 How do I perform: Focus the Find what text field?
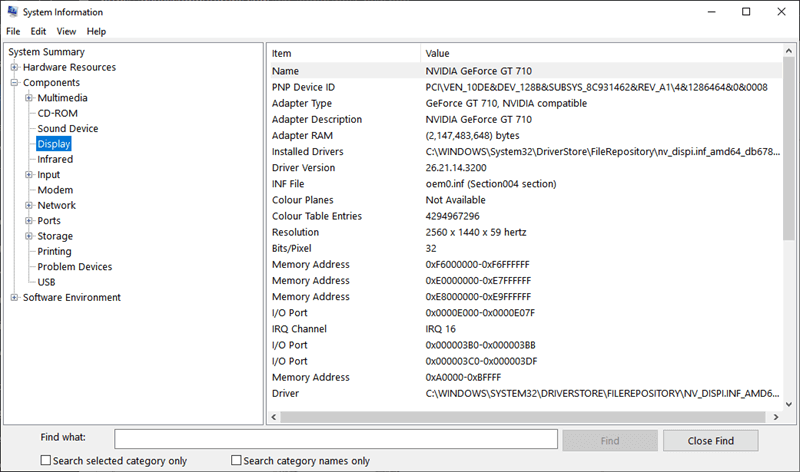336,439
